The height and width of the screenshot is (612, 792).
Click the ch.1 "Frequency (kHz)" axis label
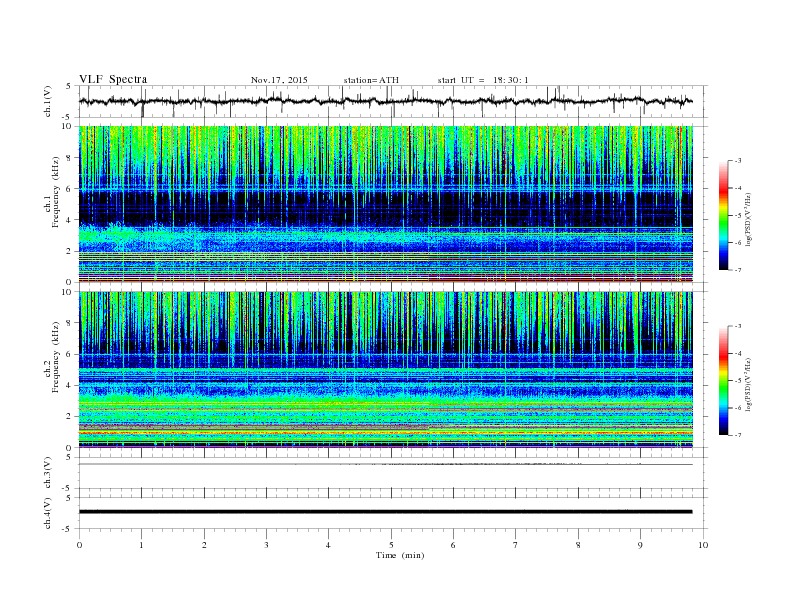pyautogui.click(x=56, y=192)
